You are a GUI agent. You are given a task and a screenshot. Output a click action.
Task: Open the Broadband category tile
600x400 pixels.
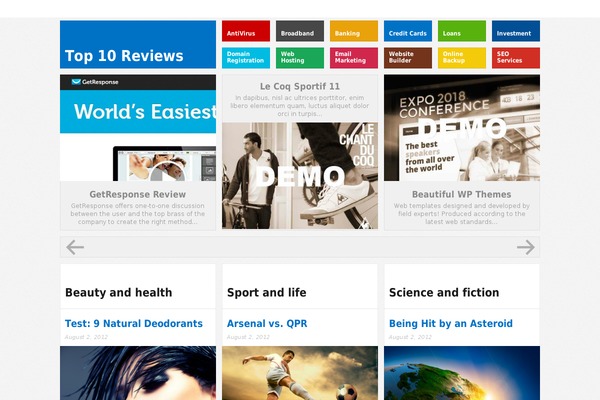pos(300,31)
